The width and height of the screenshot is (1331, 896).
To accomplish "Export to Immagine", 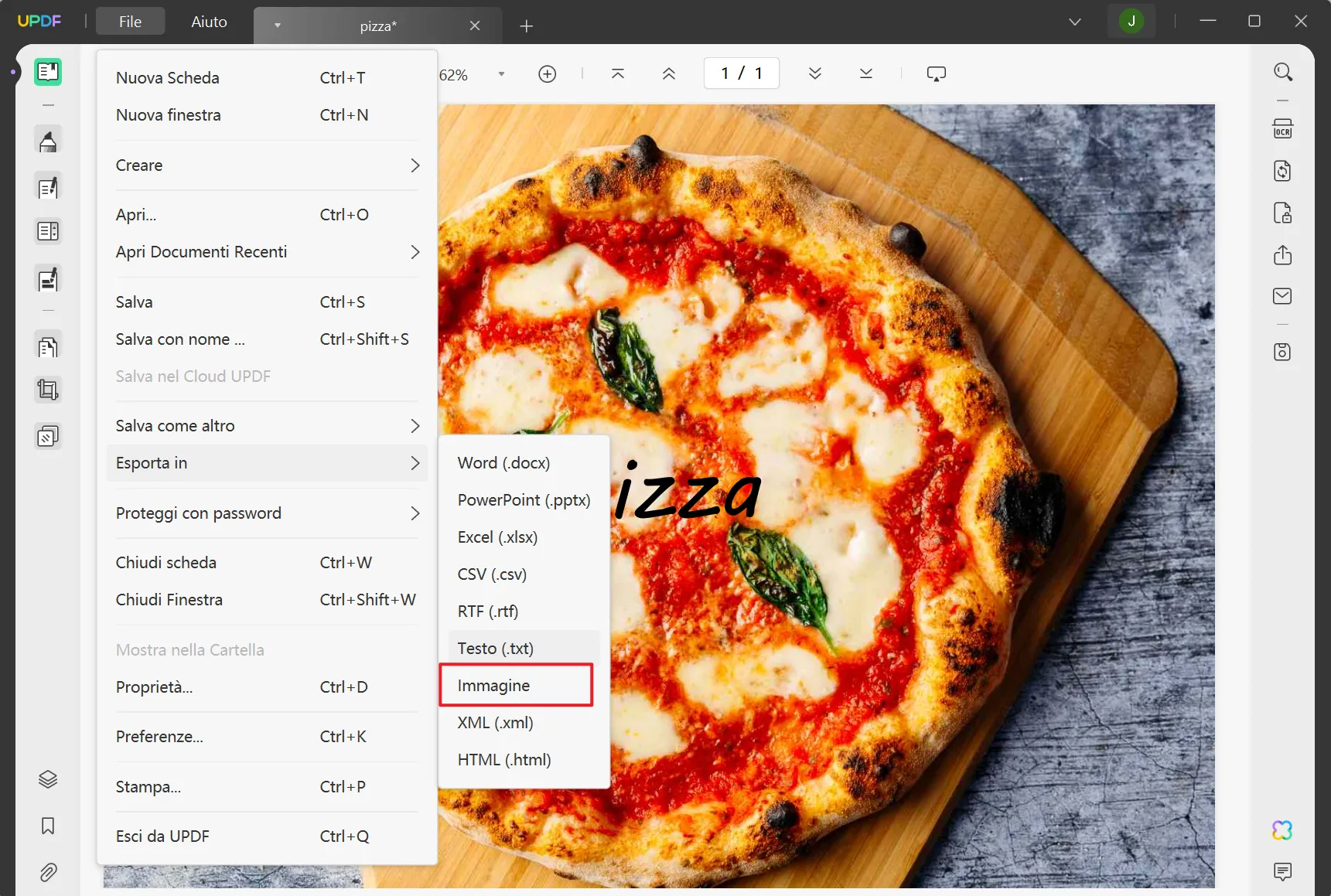I will 516,686.
